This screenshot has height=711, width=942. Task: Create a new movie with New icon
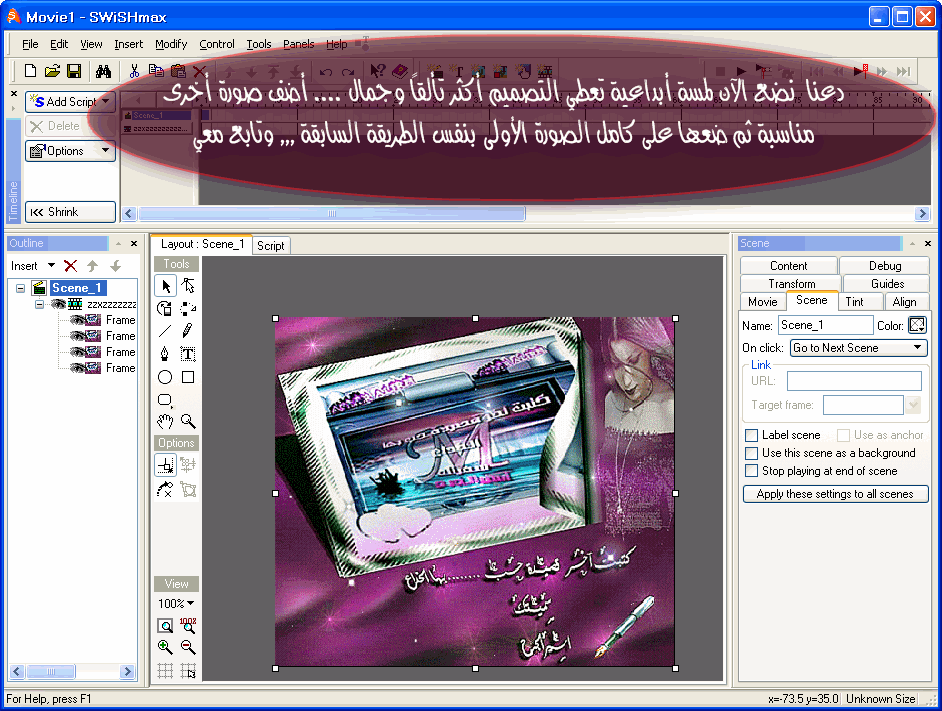tap(30, 71)
